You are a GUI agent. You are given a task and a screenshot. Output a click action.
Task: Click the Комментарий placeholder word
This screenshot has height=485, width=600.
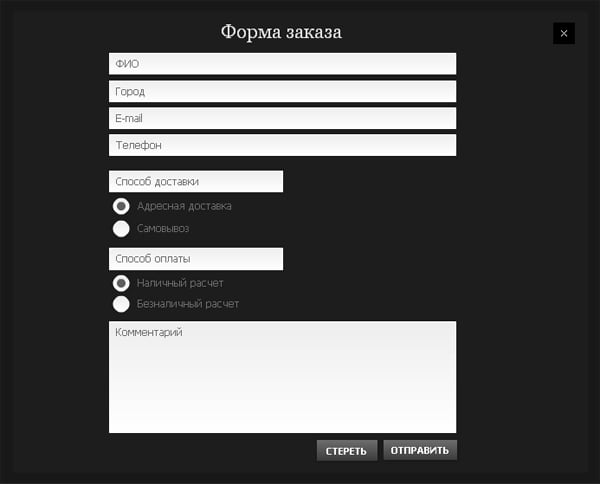(x=149, y=332)
